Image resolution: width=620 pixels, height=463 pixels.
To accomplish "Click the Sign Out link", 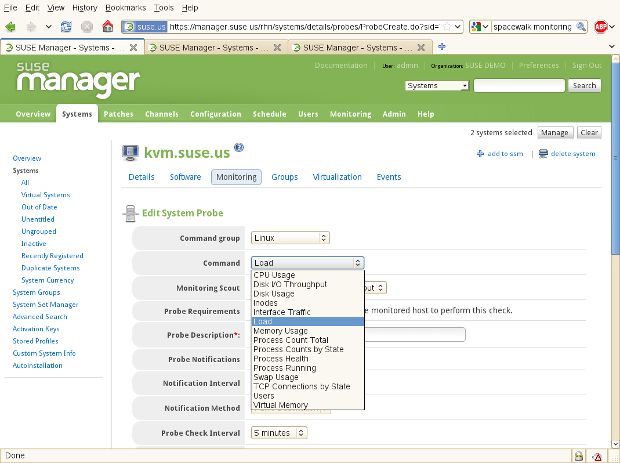I will coord(587,65).
